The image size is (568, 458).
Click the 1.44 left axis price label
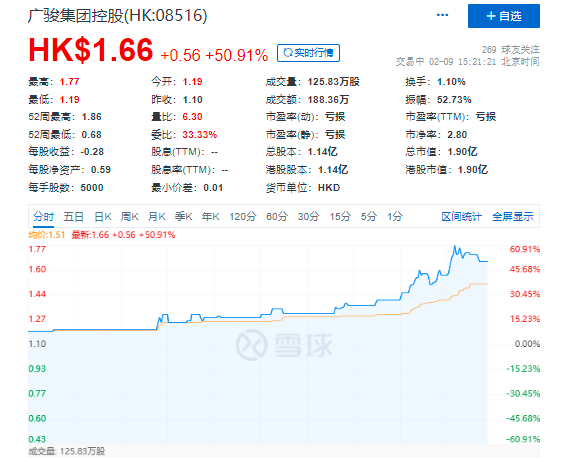tap(37, 294)
